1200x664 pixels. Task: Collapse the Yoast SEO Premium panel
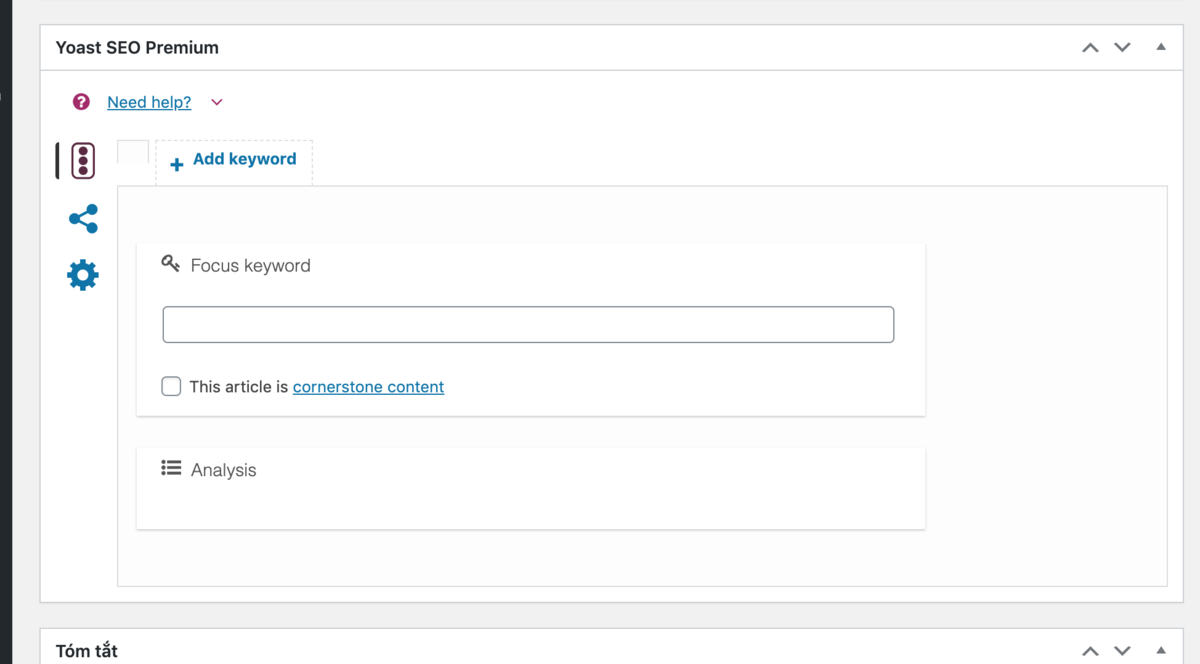click(x=1161, y=46)
